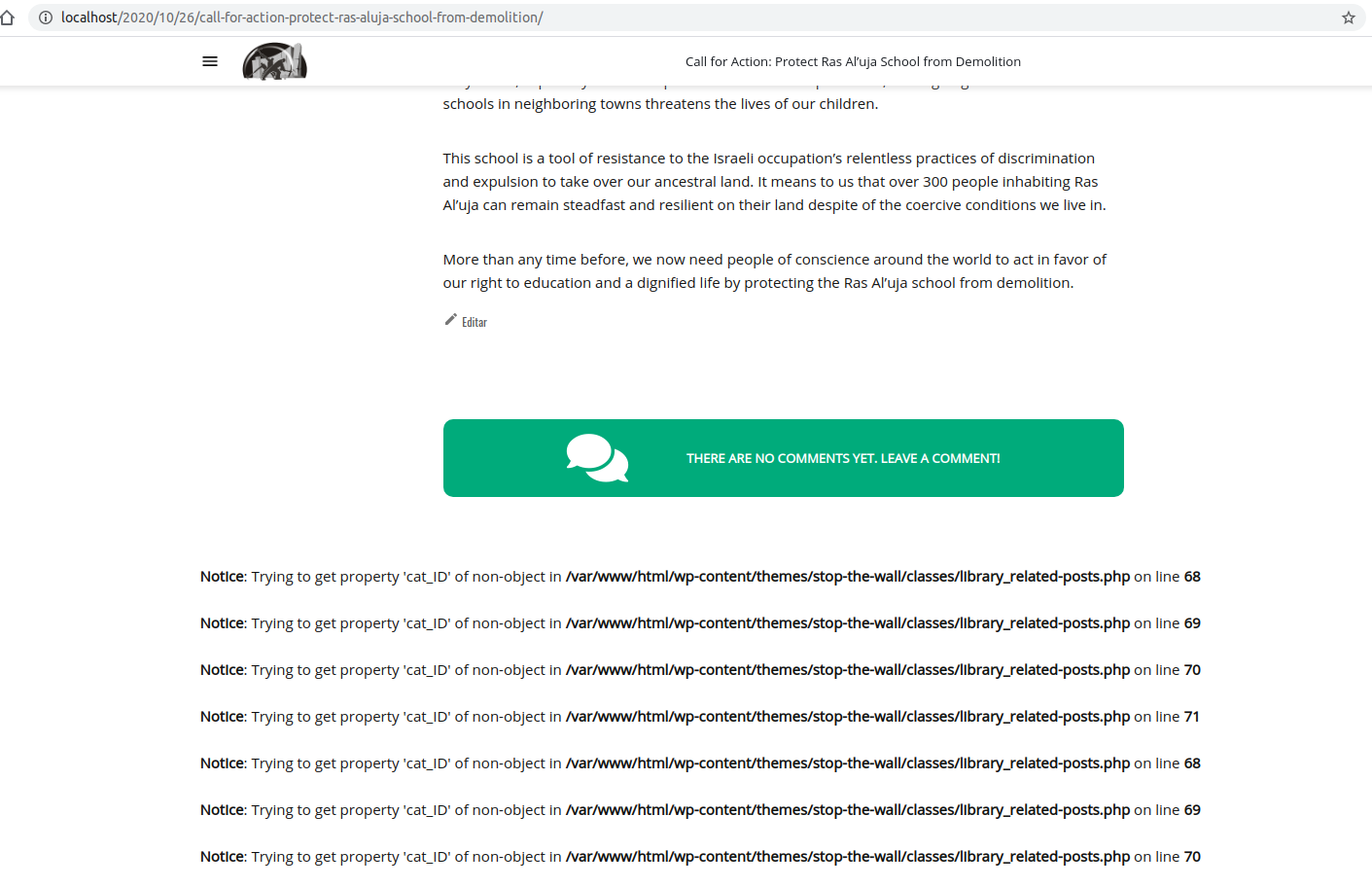Click the Editar edit post link

tap(475, 322)
